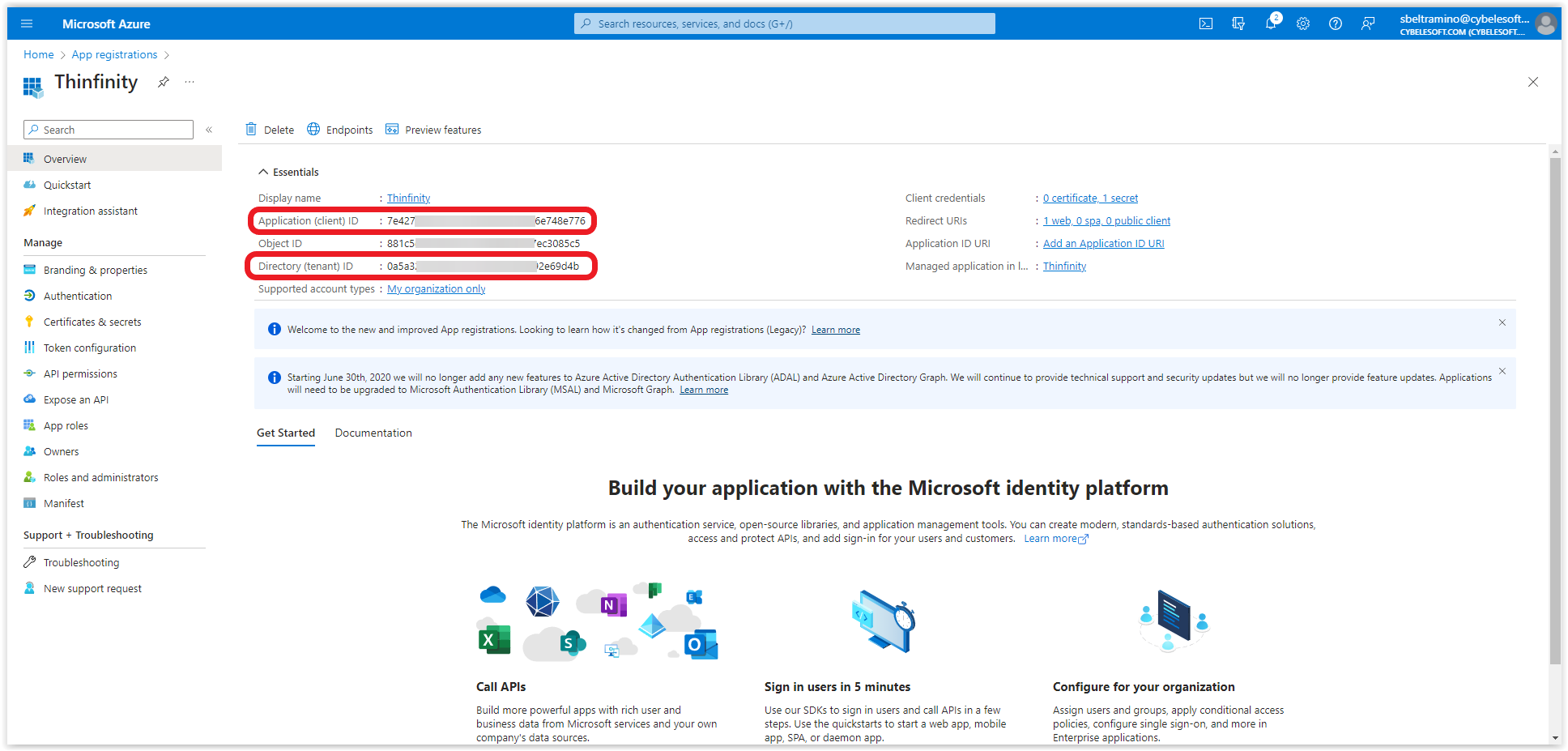
Task: Switch to the Get Started tab
Action: 286,433
